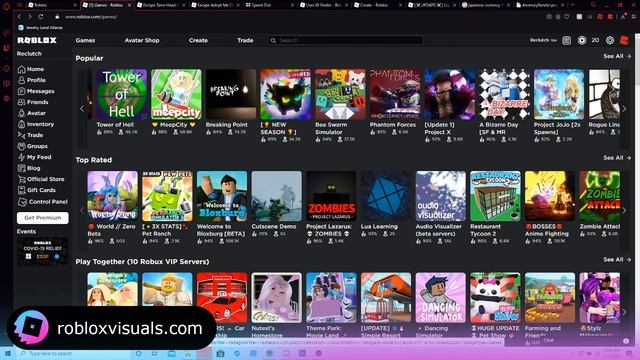
Task: Open Blog in the sidebar
Action: pos(29,168)
